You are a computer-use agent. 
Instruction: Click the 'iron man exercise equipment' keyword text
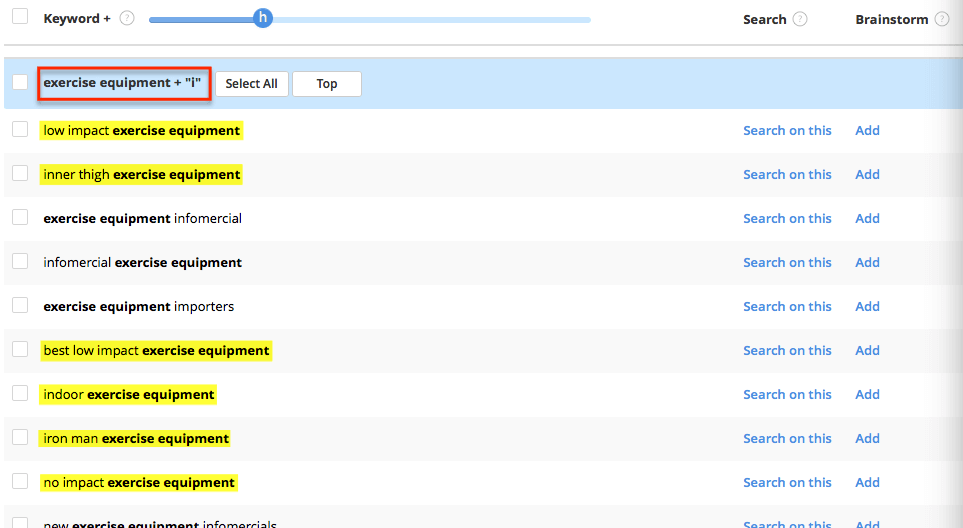coord(136,438)
